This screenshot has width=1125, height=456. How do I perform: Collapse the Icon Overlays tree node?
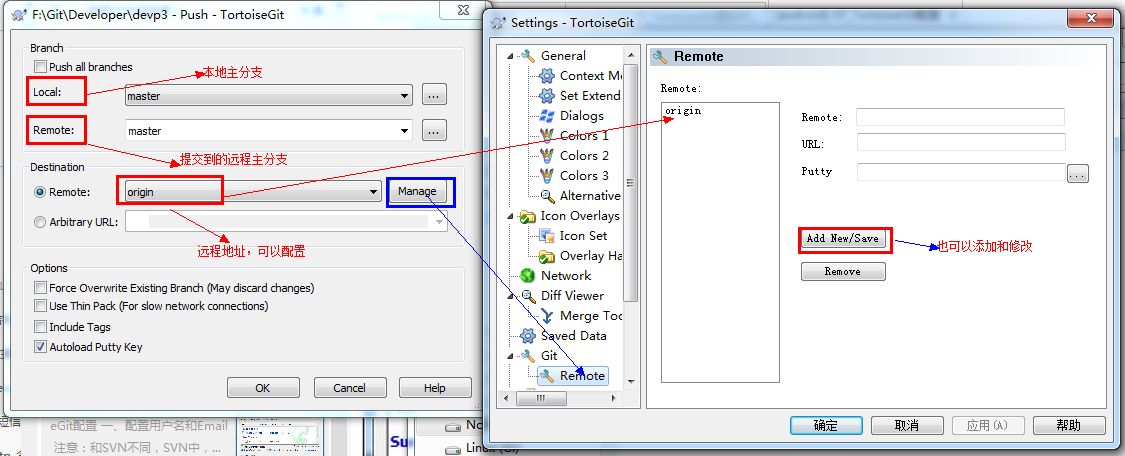click(x=511, y=216)
